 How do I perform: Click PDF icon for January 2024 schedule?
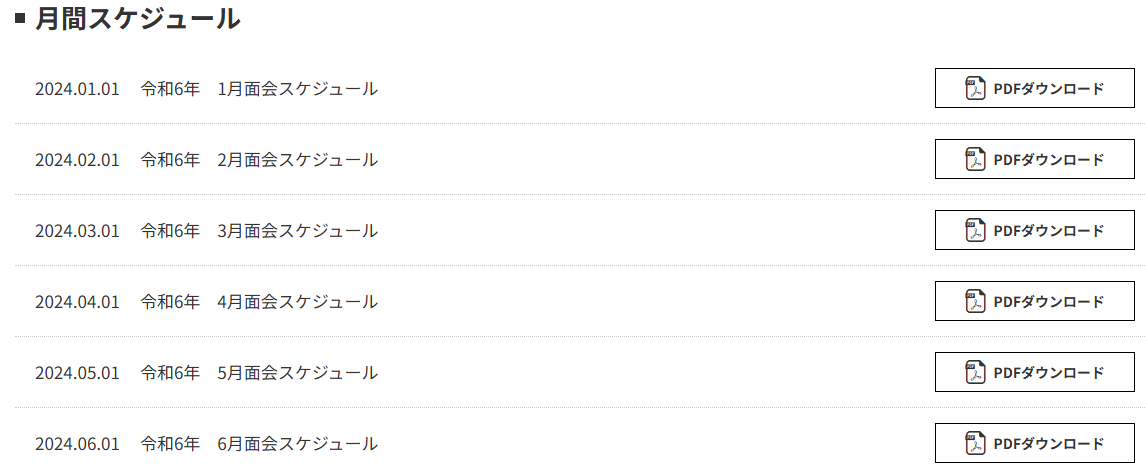pyautogui.click(x=975, y=88)
